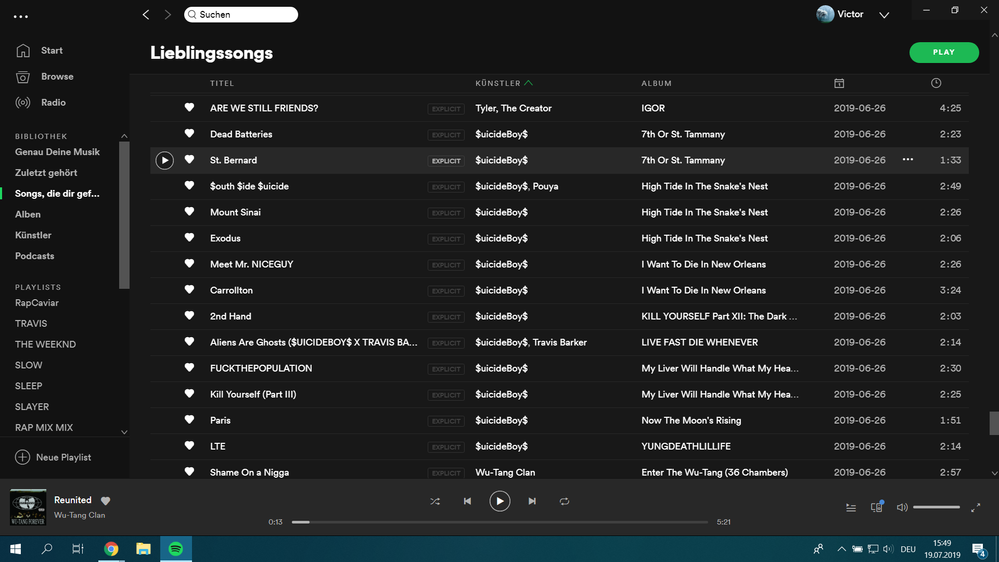The image size is (999, 562).
Task: Open the TRAVIS playlist
Action: click(31, 324)
